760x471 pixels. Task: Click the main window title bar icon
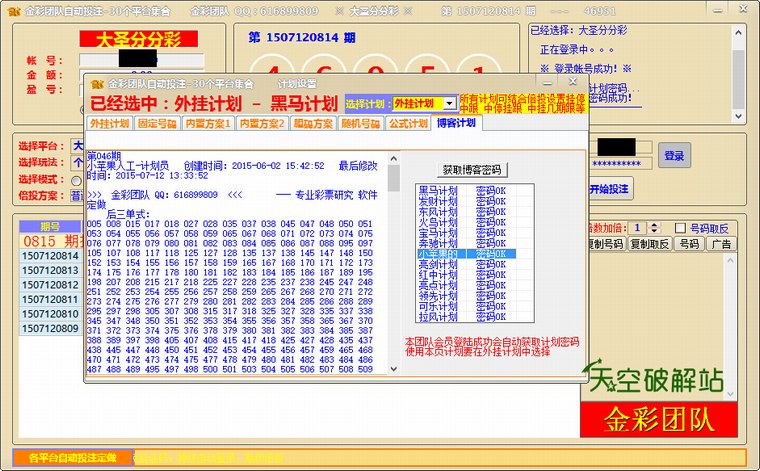[13, 10]
